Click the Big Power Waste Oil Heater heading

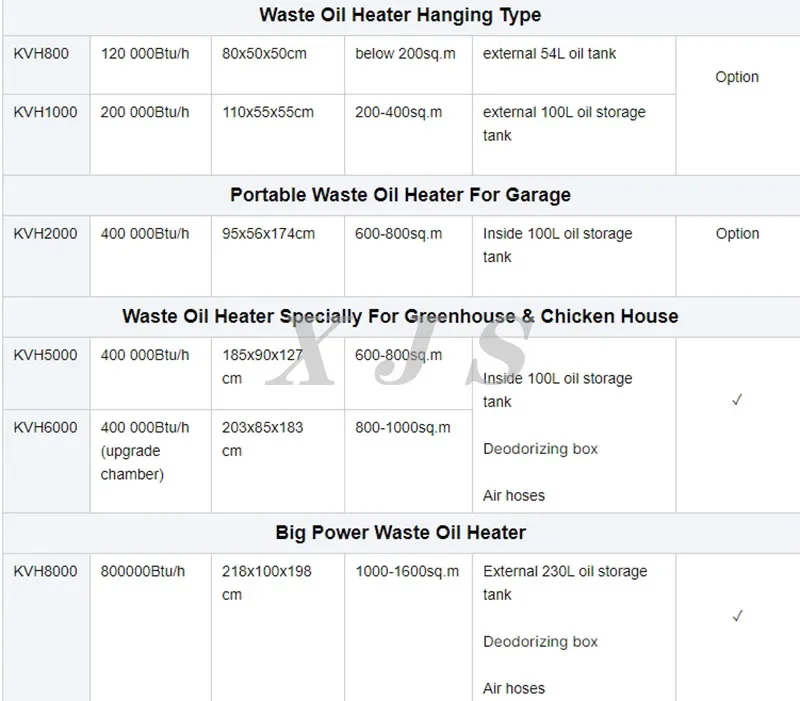click(x=400, y=533)
